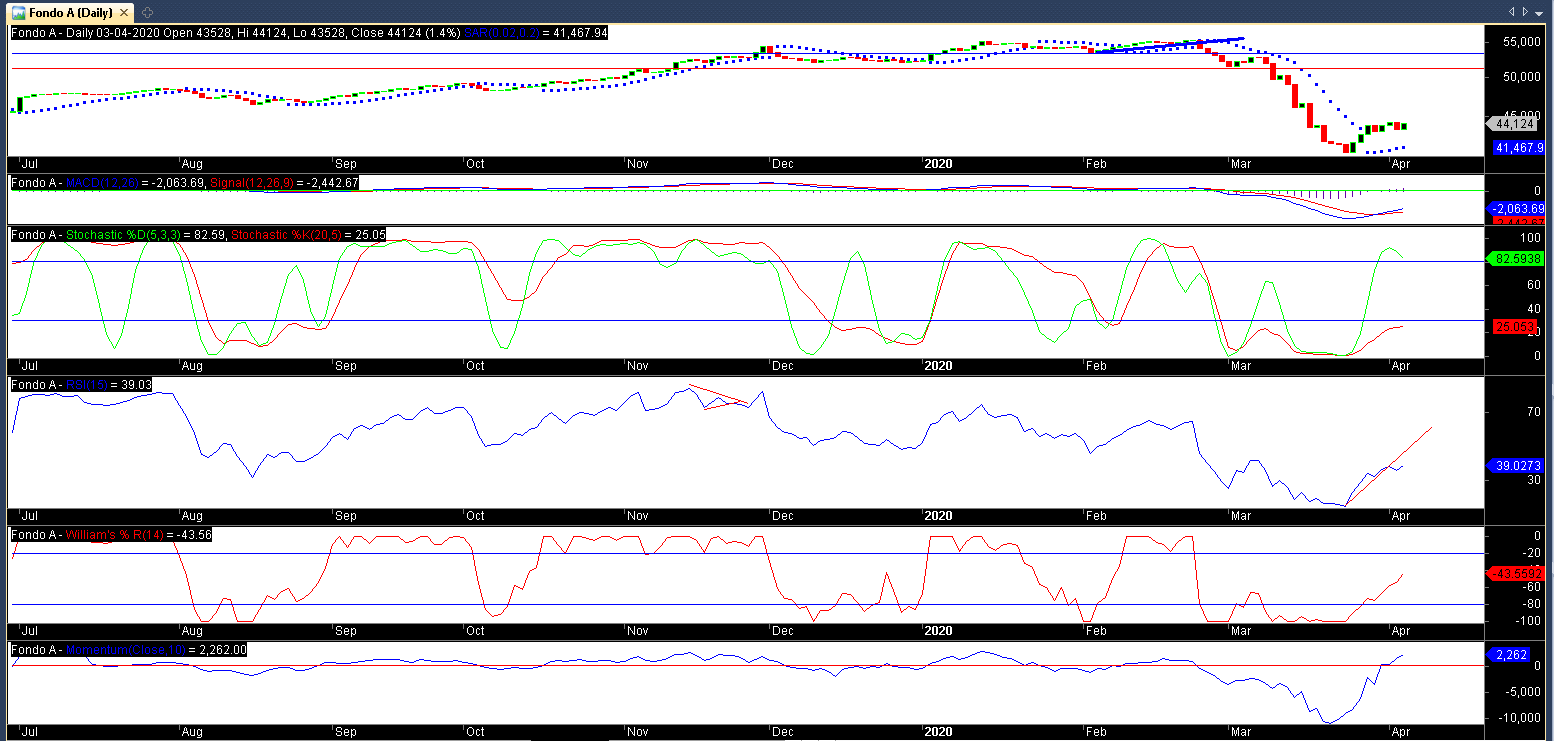Click the red -43.55 Williams %R label
The image size is (1554, 741).
tap(1517, 573)
